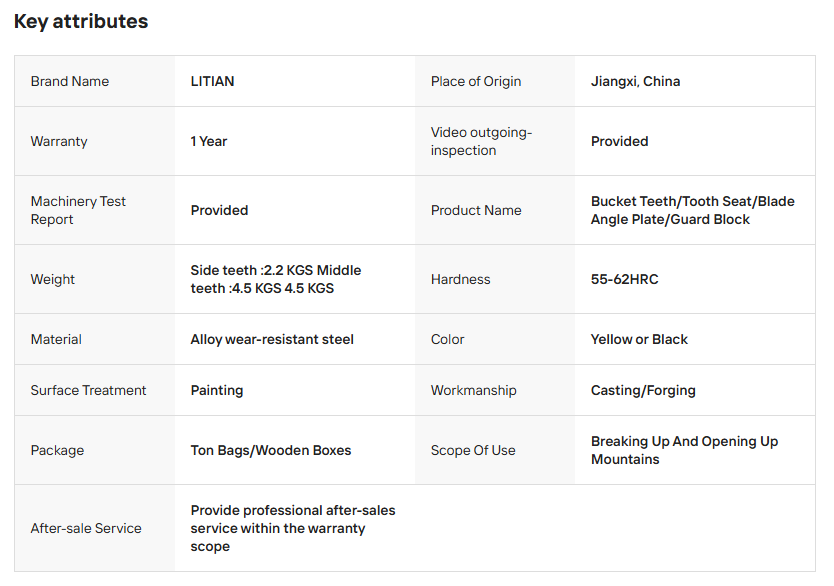Click the Key attributes heading
Viewport: 834px width, 586px height.
81,22
